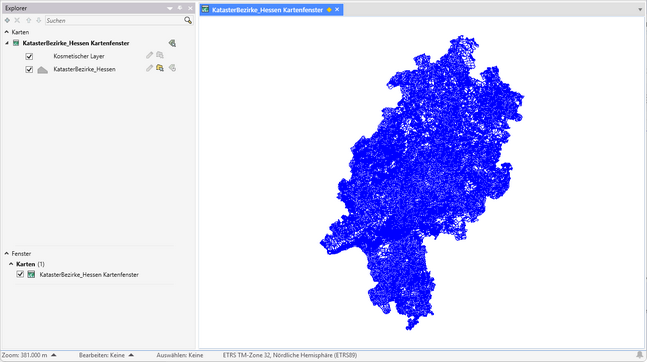Image resolution: width=647 pixels, height=362 pixels.
Task: Click the notification bell in the status bar
Action: point(640,355)
